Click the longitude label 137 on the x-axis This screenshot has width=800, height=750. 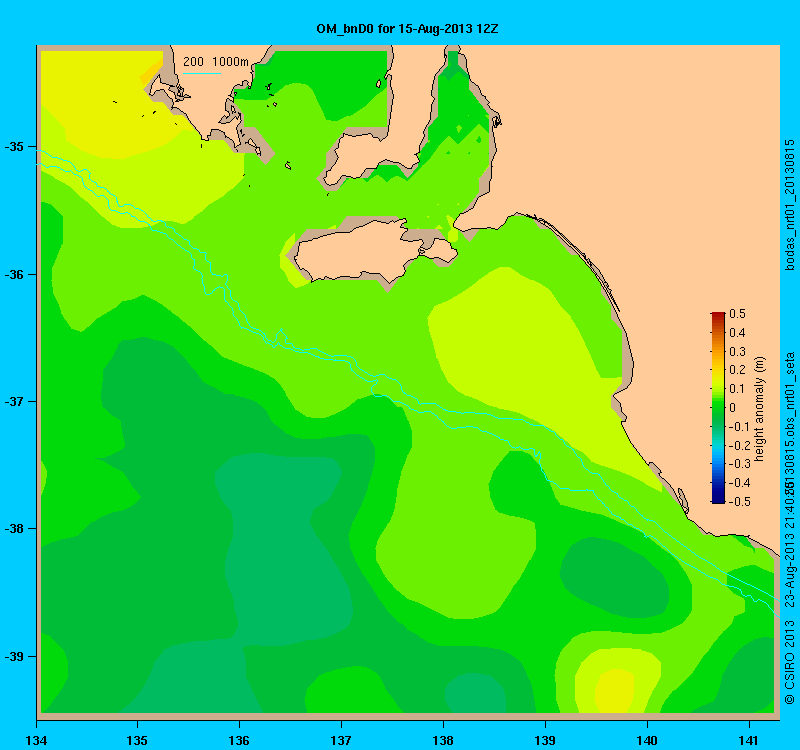coord(341,740)
